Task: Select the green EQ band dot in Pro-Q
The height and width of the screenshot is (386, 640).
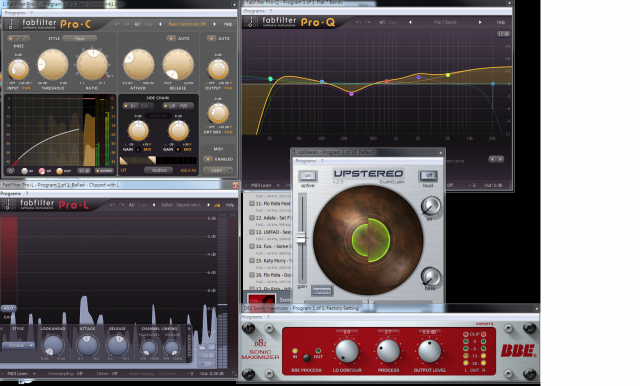Action: click(270, 79)
